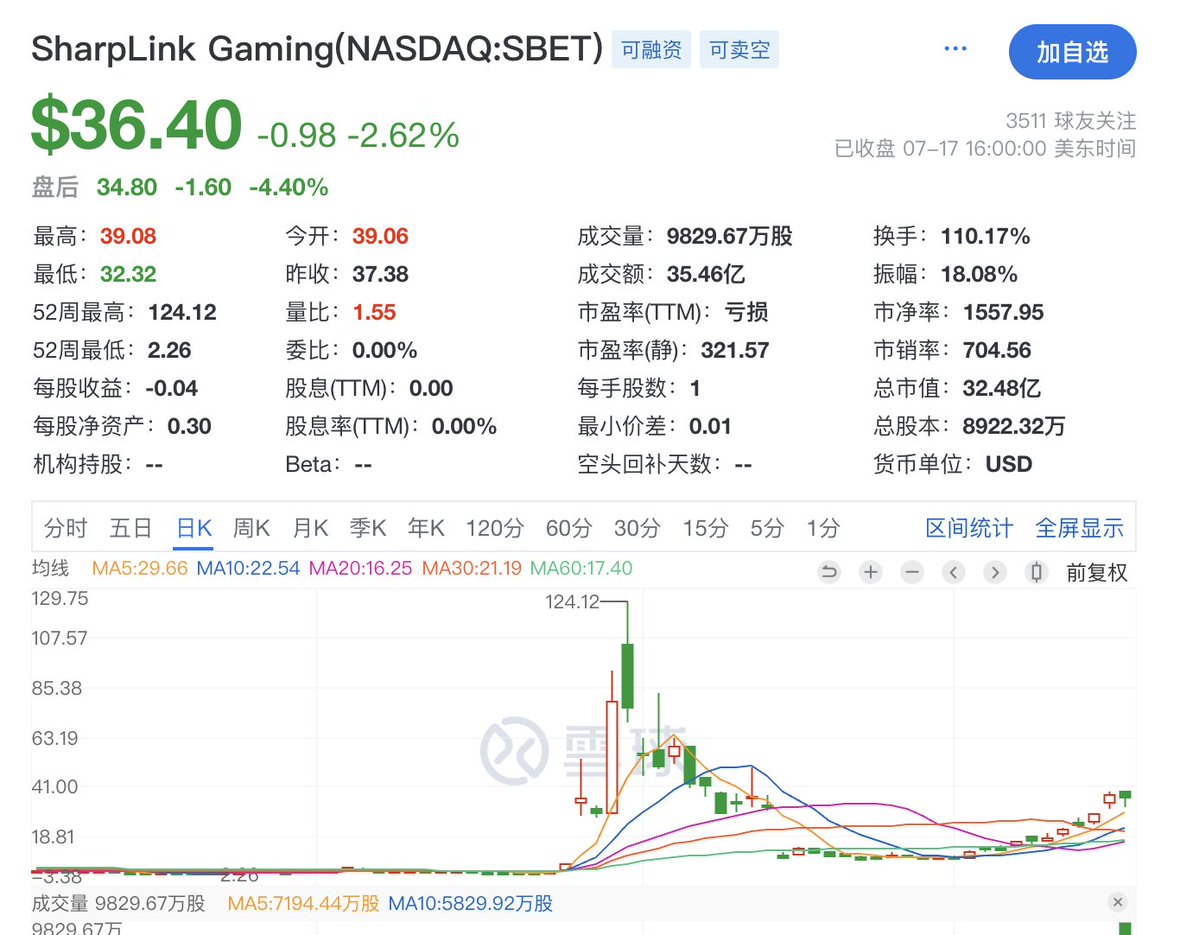Click the volume MA10:5829.92万股 label
The width and height of the screenshot is (1199, 935).
(470, 904)
